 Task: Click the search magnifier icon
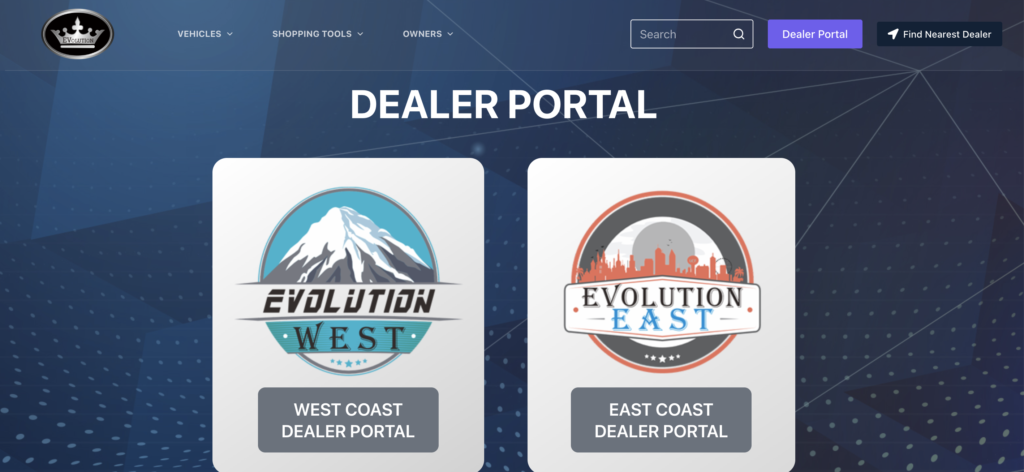click(739, 34)
